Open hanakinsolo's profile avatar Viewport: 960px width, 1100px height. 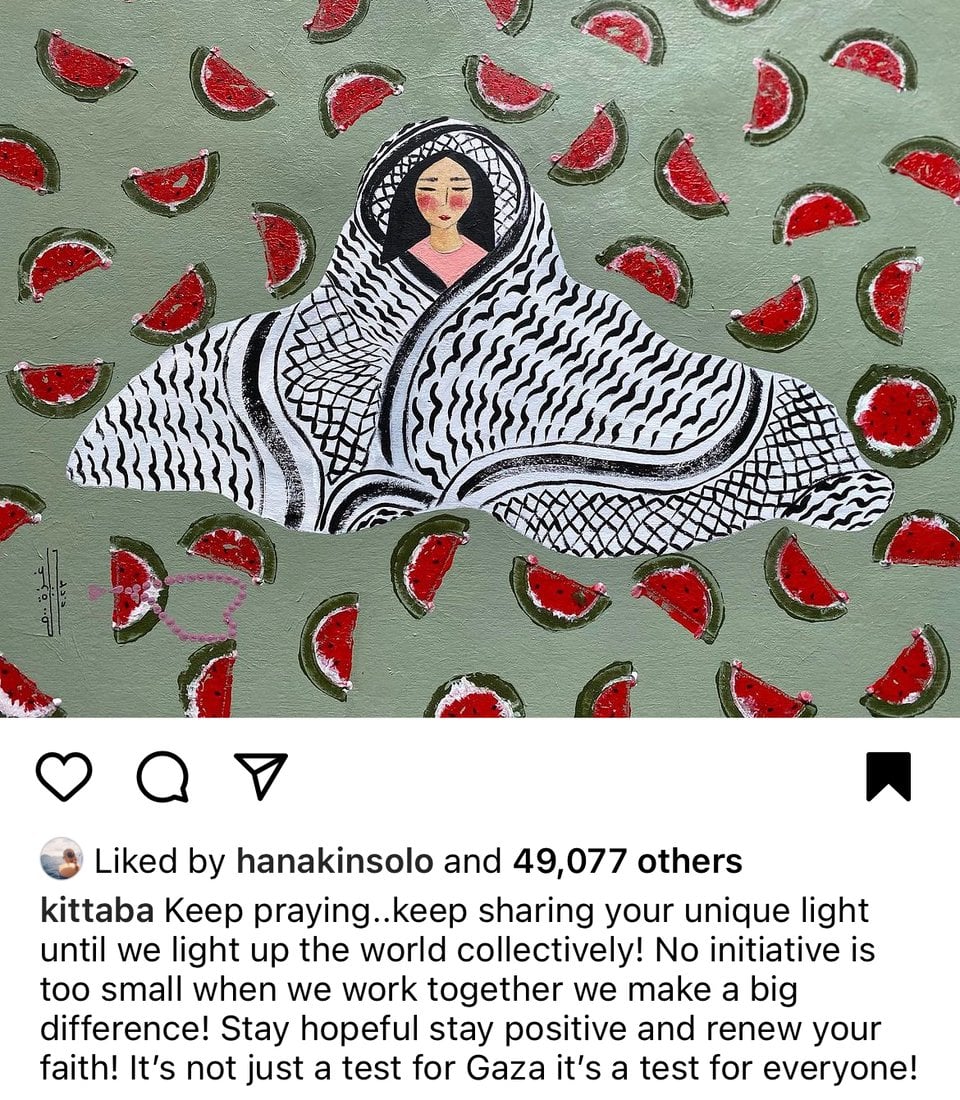[x=62, y=859]
